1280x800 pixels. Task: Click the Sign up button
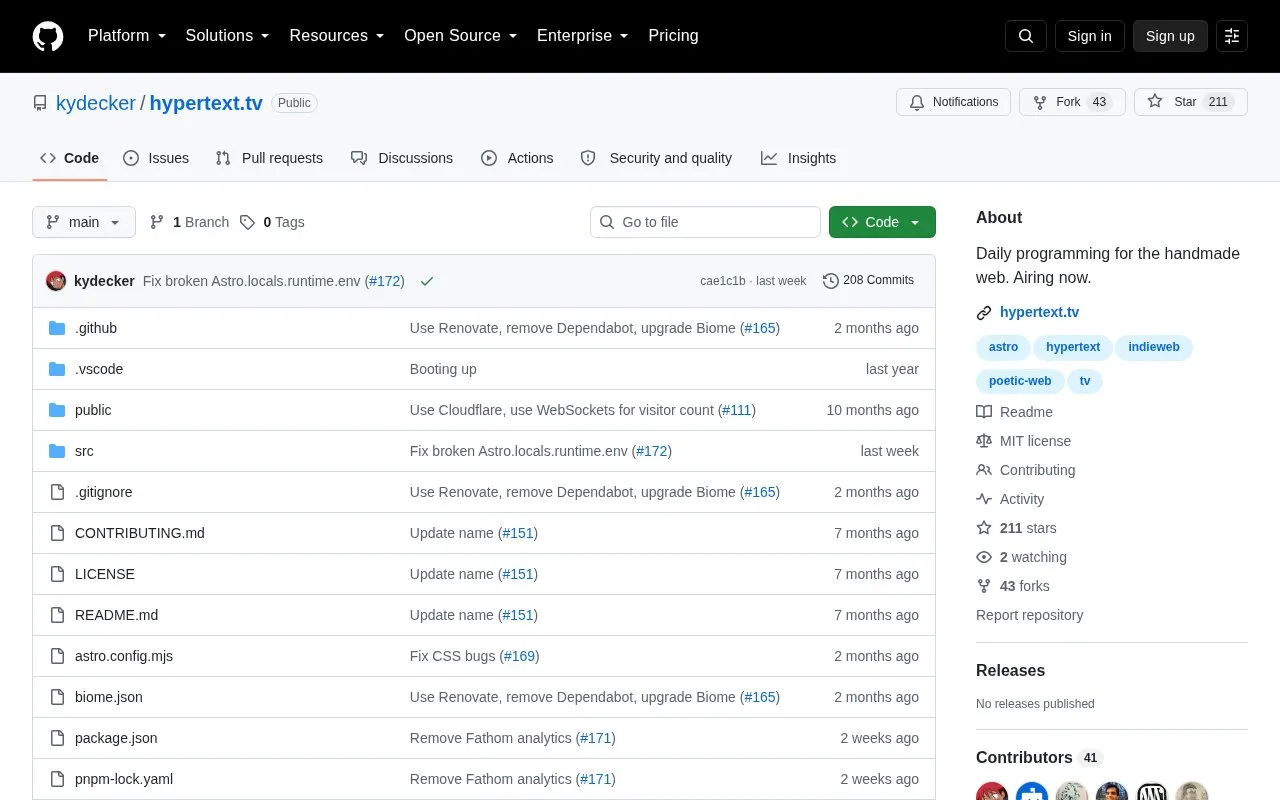1170,36
